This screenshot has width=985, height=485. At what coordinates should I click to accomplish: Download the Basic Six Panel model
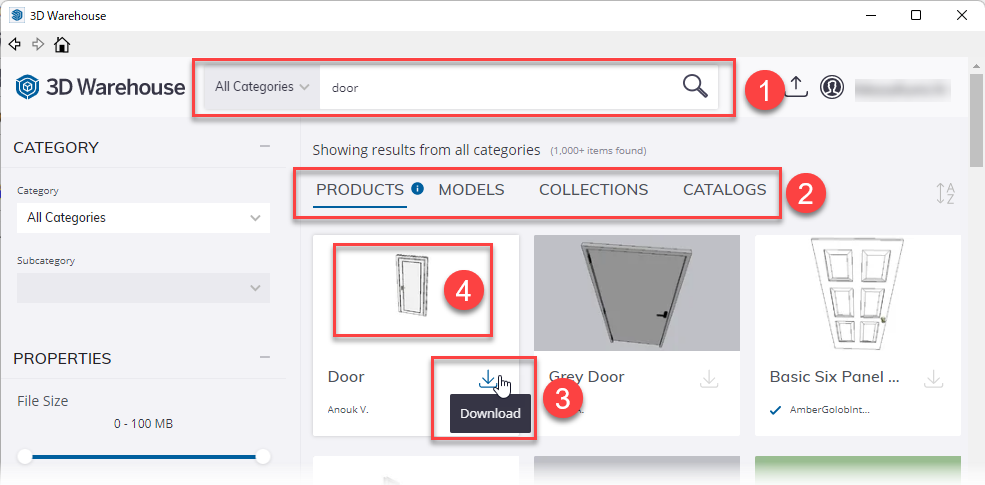coord(932,378)
